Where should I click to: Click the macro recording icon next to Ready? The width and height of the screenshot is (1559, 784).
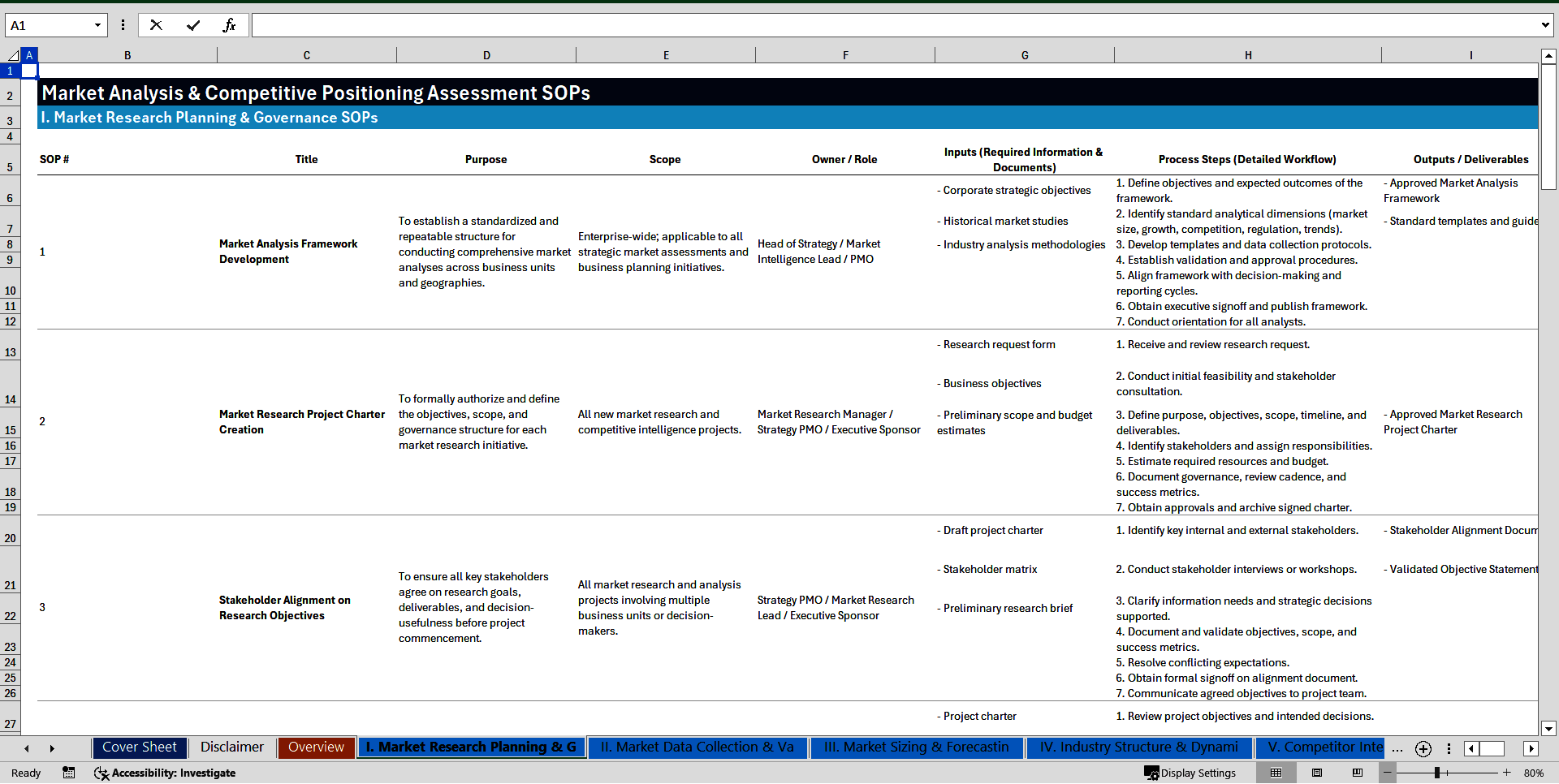pos(68,773)
